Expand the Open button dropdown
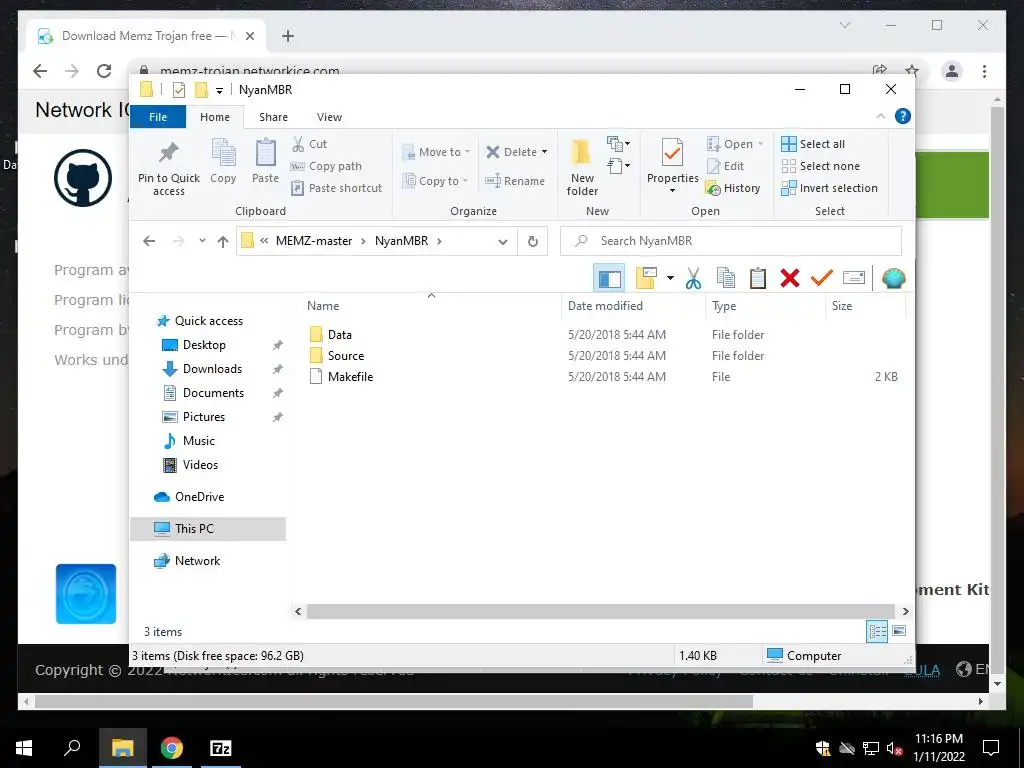The height and width of the screenshot is (768, 1024). click(x=760, y=144)
